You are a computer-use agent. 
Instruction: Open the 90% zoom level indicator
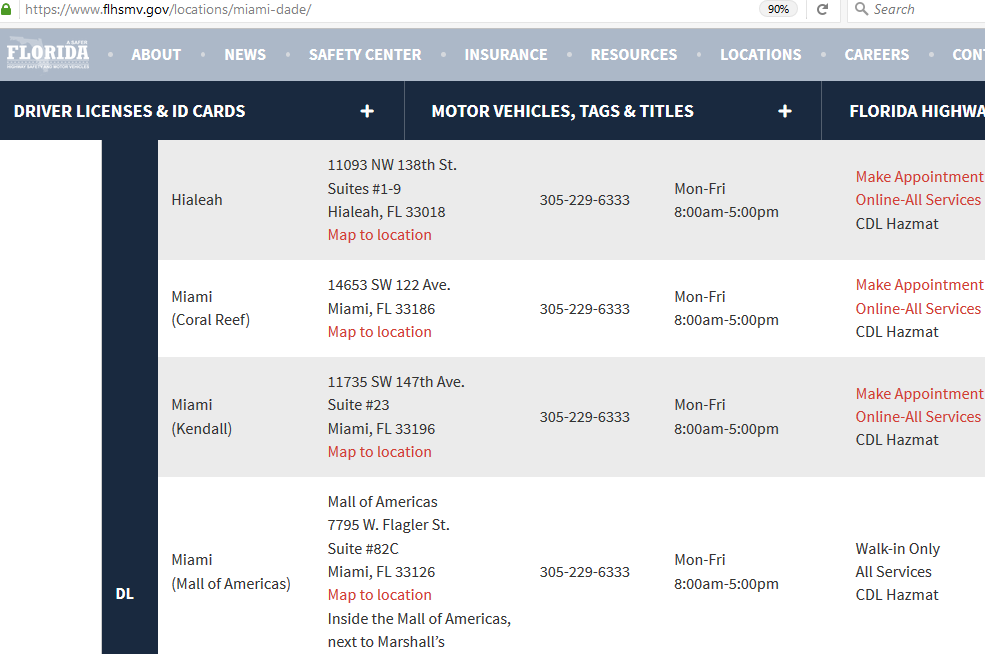point(778,9)
